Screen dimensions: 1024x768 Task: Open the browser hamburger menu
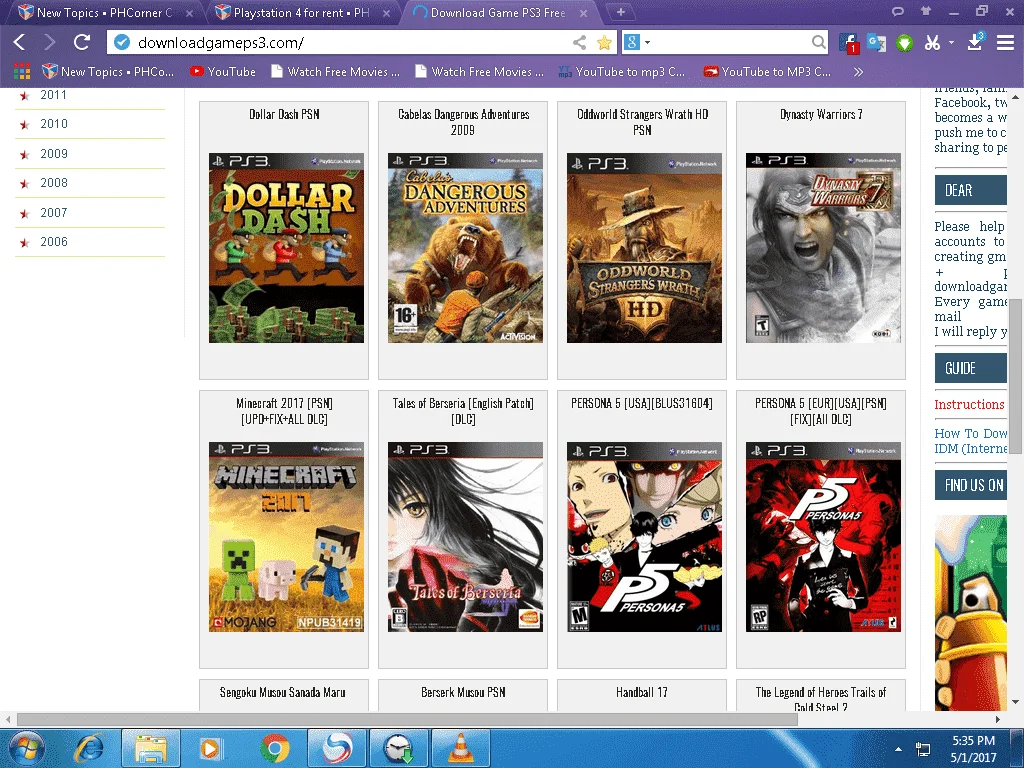[x=1005, y=42]
